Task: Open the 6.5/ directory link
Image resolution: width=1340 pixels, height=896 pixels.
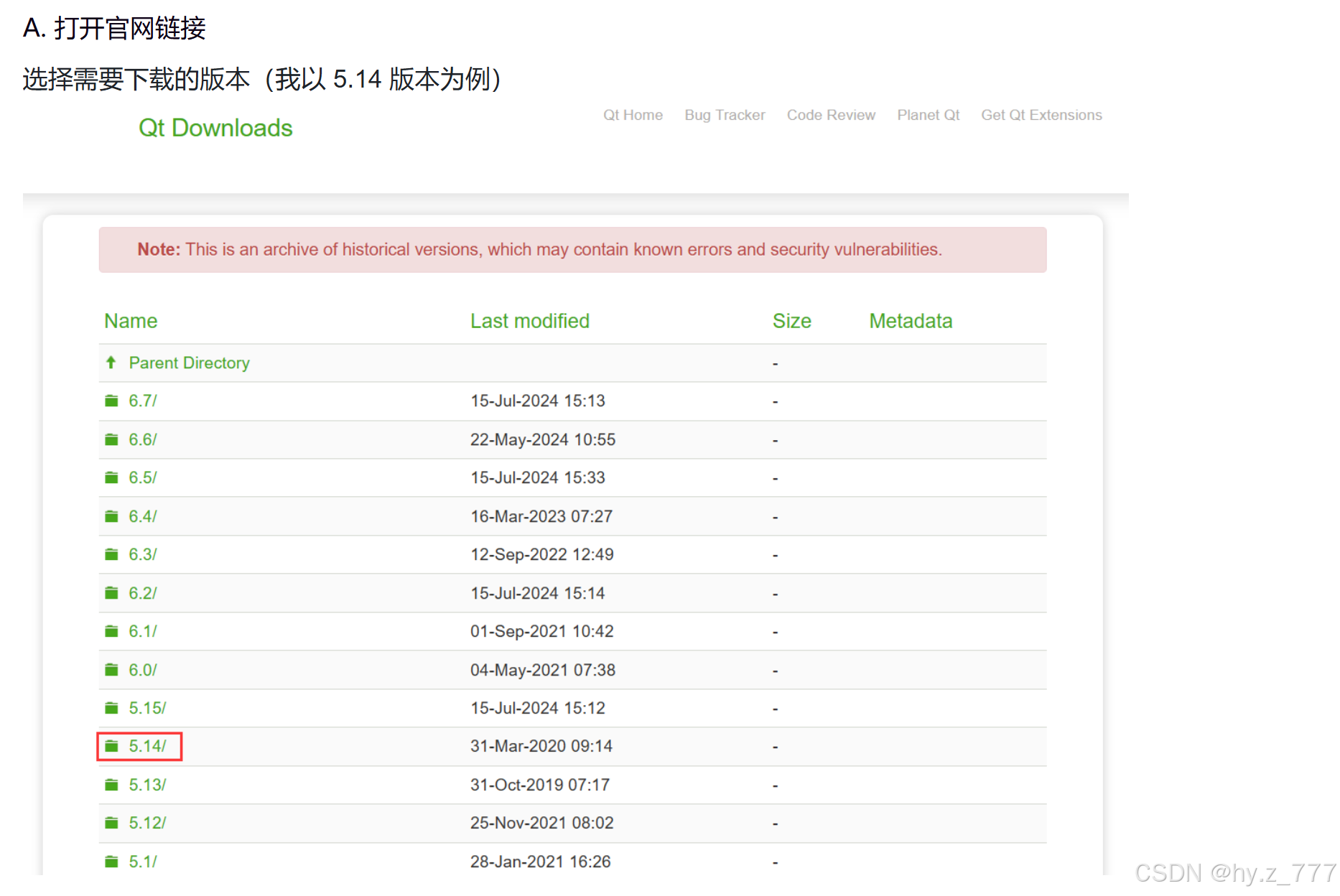Action: click(143, 477)
